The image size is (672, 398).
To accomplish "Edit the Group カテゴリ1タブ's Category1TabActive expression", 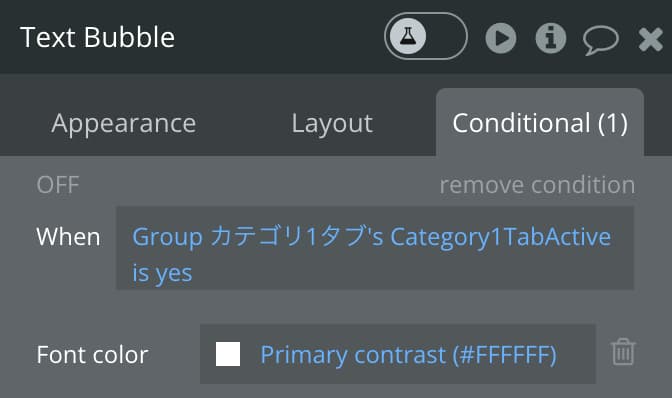I will point(372,237).
